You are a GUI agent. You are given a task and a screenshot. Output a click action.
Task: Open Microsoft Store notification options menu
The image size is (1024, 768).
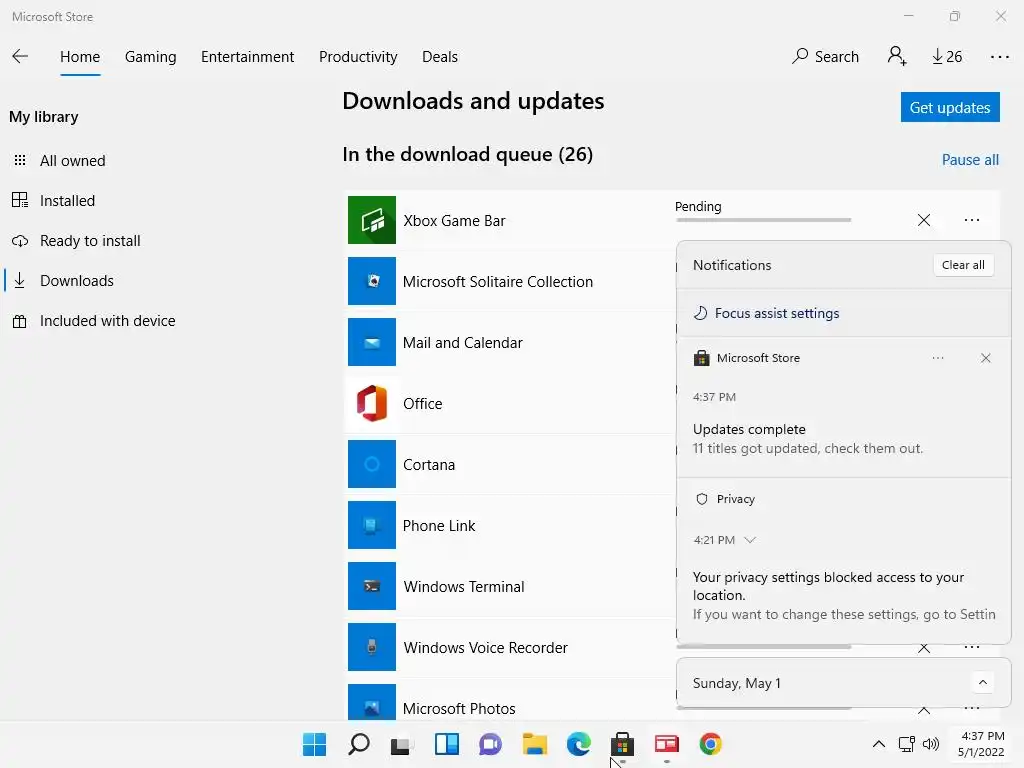click(938, 358)
